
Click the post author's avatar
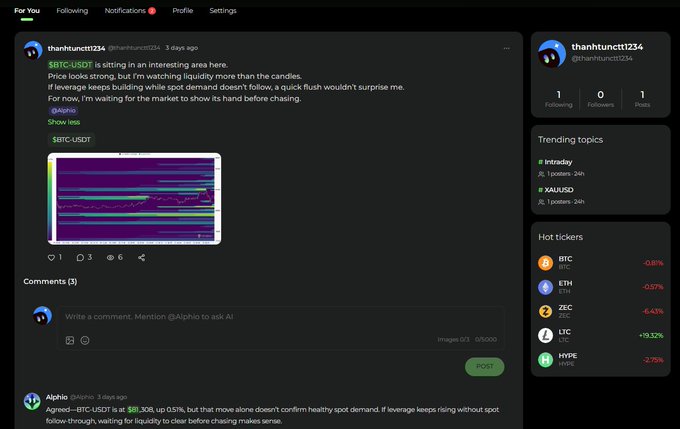[x=33, y=50]
